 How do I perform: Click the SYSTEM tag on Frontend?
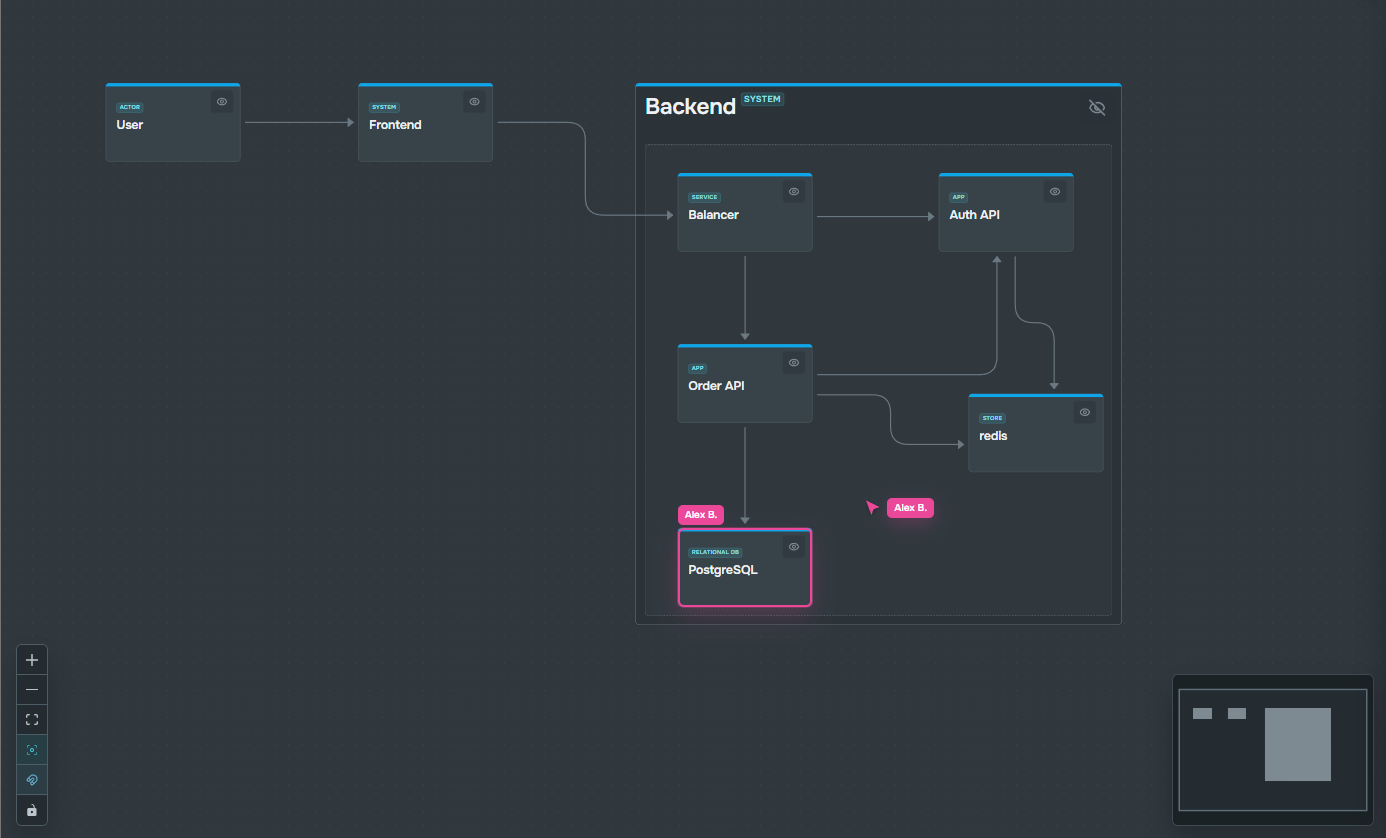click(x=384, y=107)
